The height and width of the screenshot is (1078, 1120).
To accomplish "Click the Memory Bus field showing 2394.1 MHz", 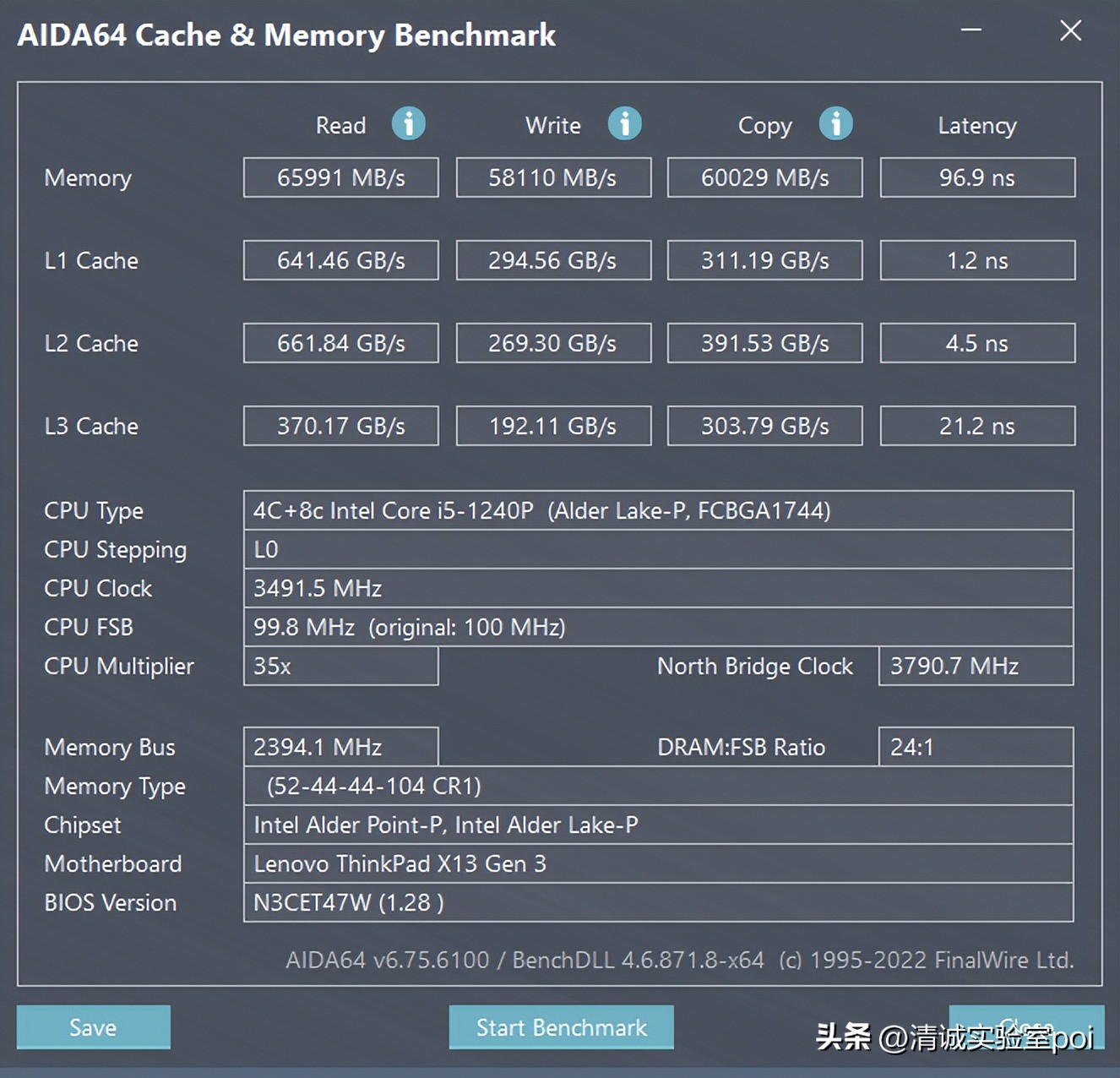I will pyautogui.click(x=340, y=747).
